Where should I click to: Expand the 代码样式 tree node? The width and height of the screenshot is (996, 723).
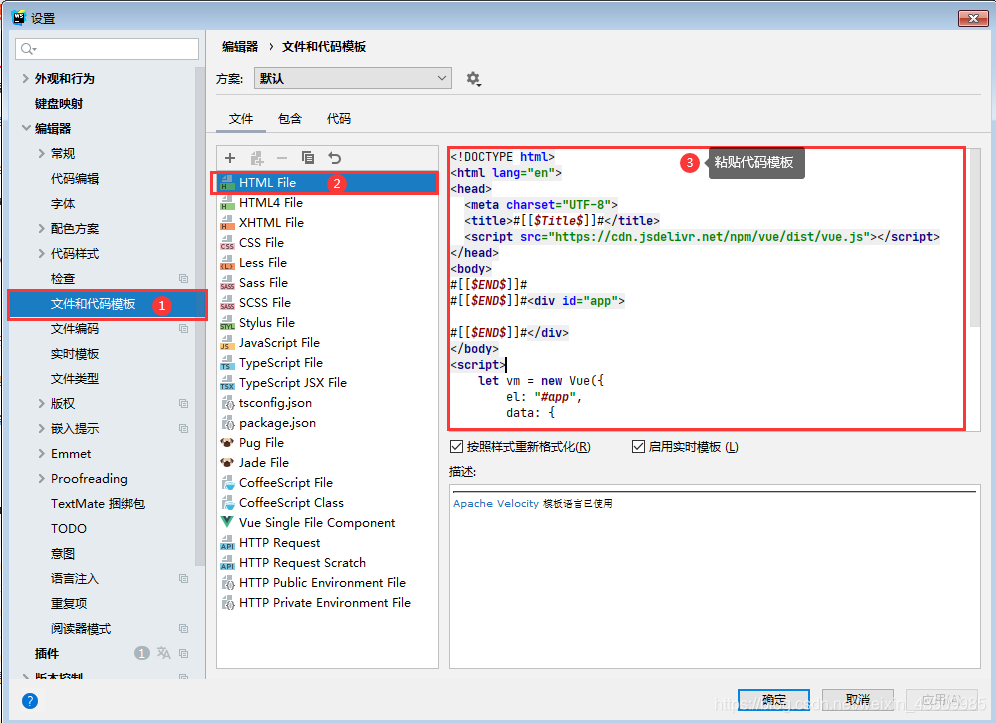tap(41, 253)
